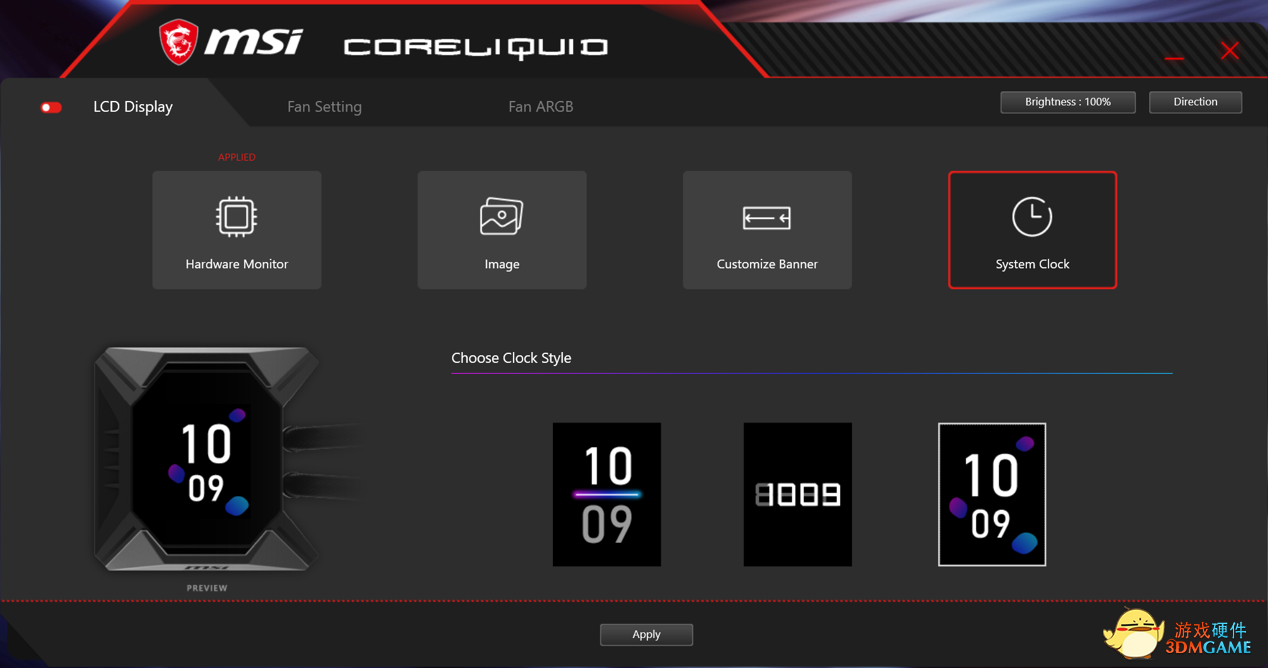Viewport: 1268px width, 668px height.
Task: Close the MSI CoreLiquid window
Action: tap(1230, 50)
